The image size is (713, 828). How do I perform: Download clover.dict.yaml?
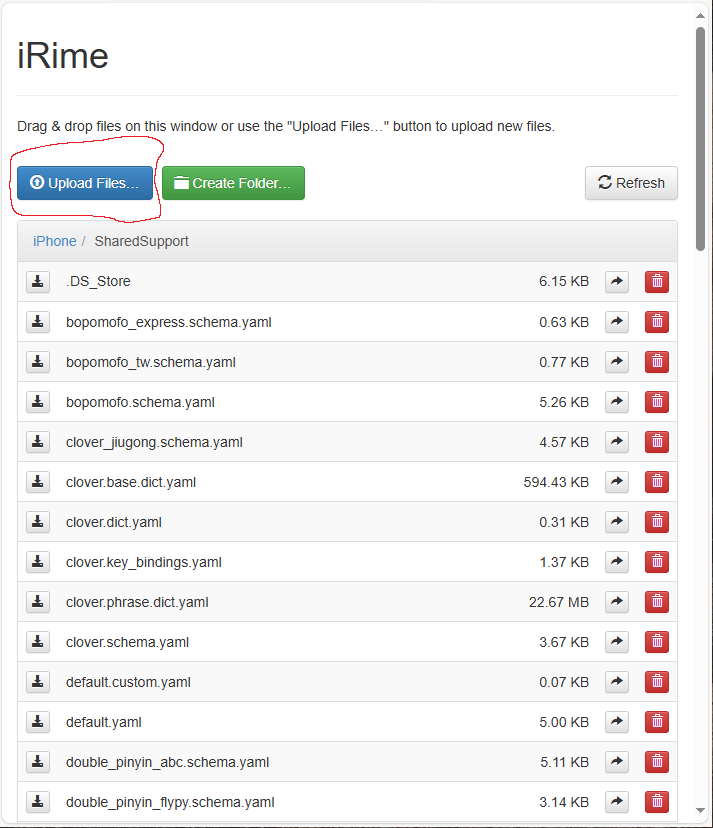38,522
